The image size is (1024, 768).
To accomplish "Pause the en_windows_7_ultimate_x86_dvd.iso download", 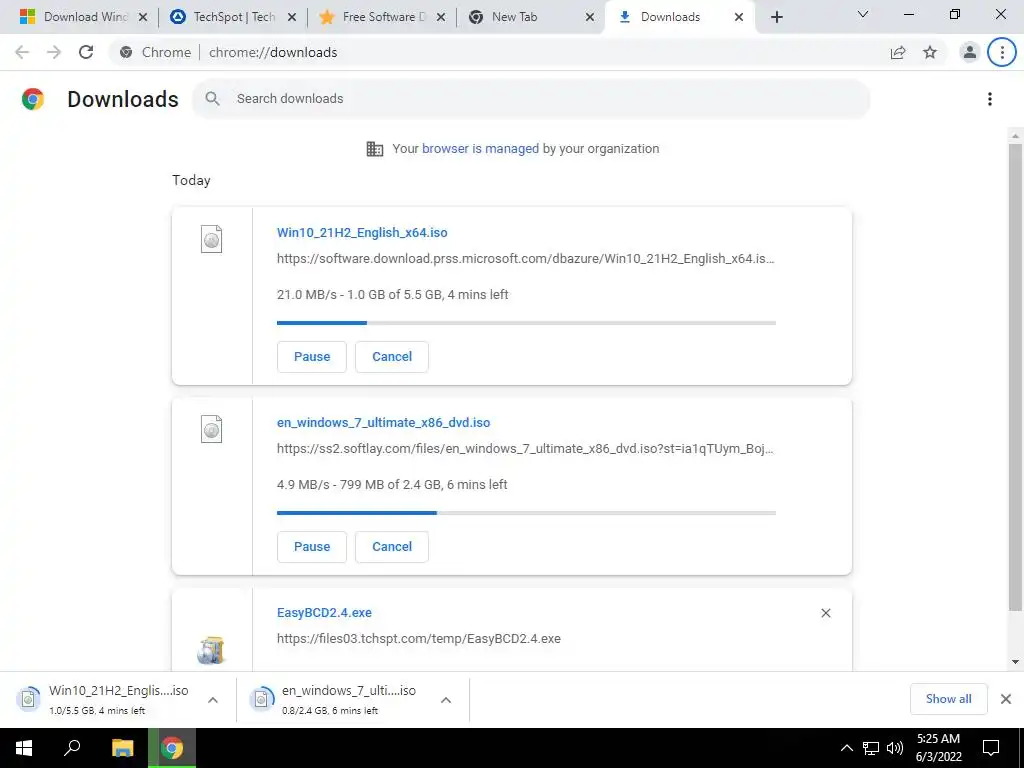I will click(x=312, y=547).
